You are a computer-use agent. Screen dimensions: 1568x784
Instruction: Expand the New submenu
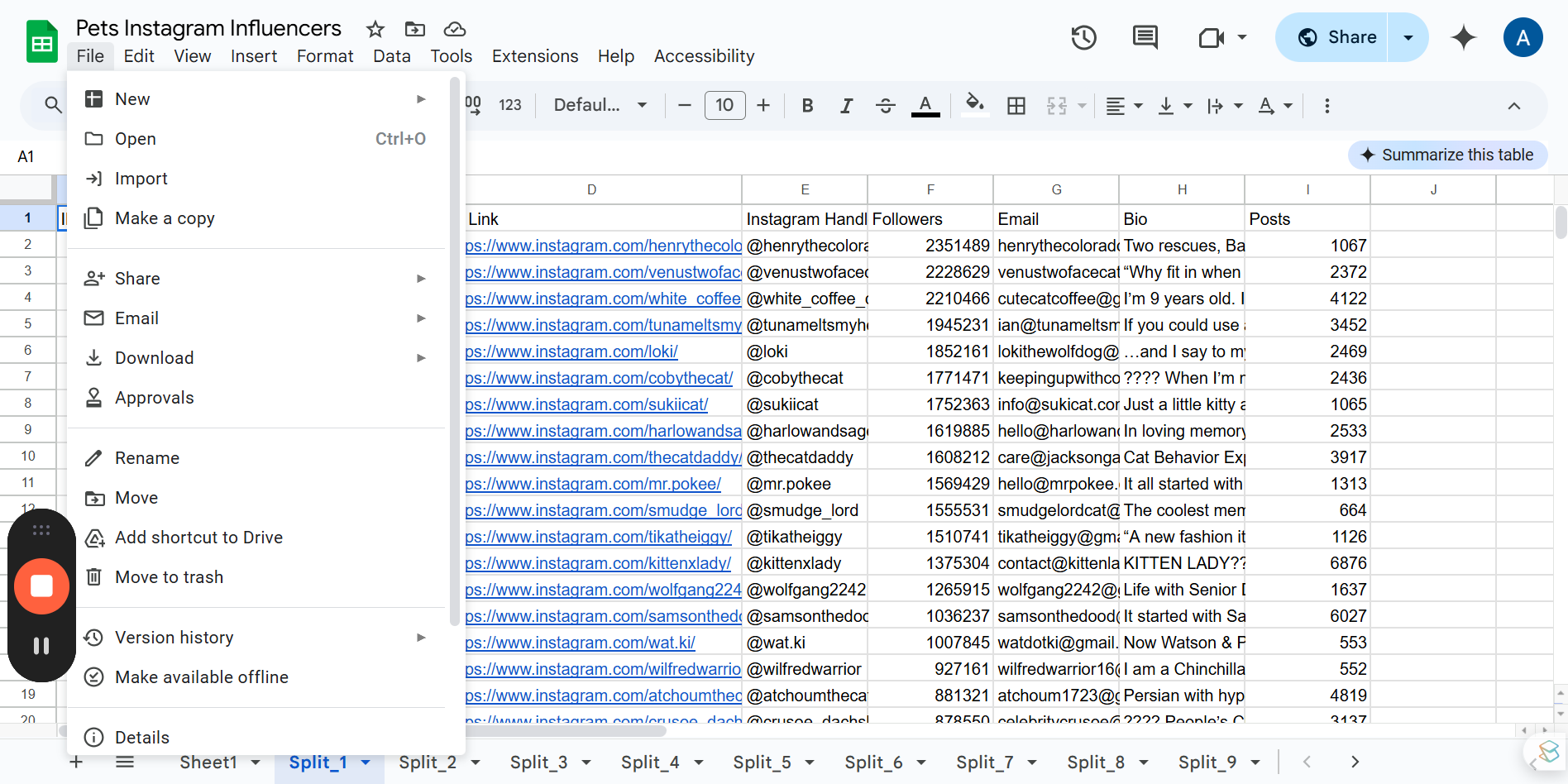coord(421,99)
